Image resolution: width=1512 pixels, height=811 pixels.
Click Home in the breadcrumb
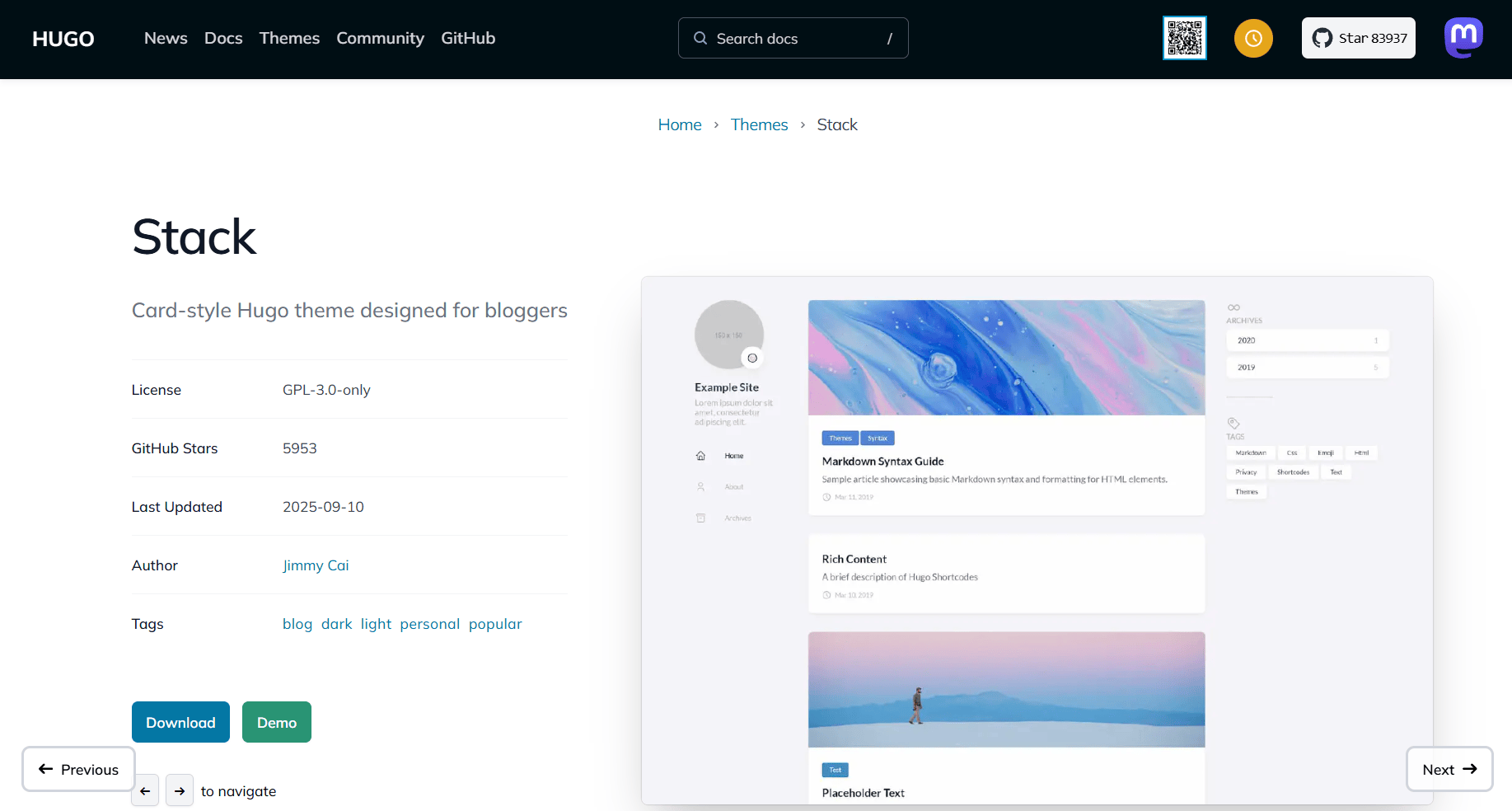tap(680, 124)
